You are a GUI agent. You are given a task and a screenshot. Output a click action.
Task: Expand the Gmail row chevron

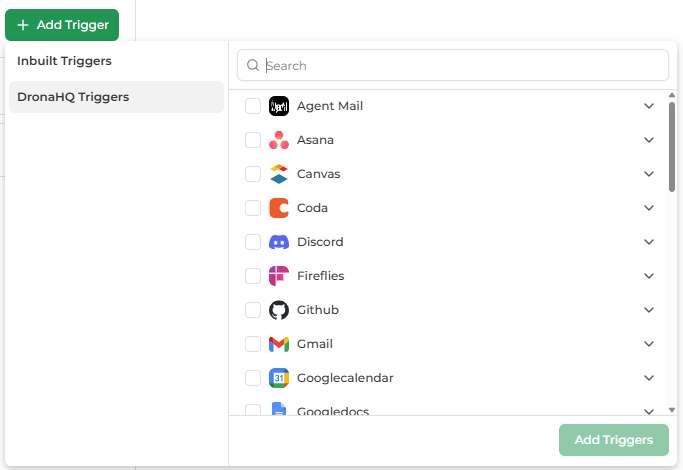649,344
